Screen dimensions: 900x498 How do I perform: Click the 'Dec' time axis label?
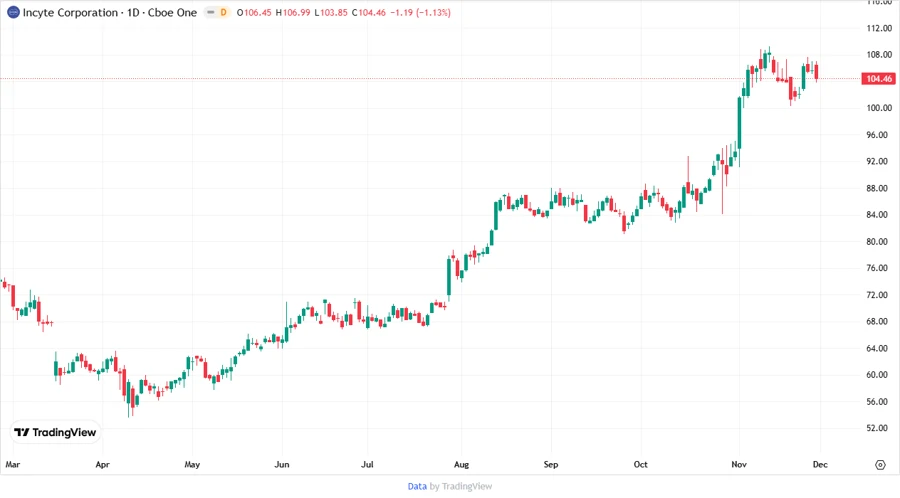pyautogui.click(x=820, y=464)
